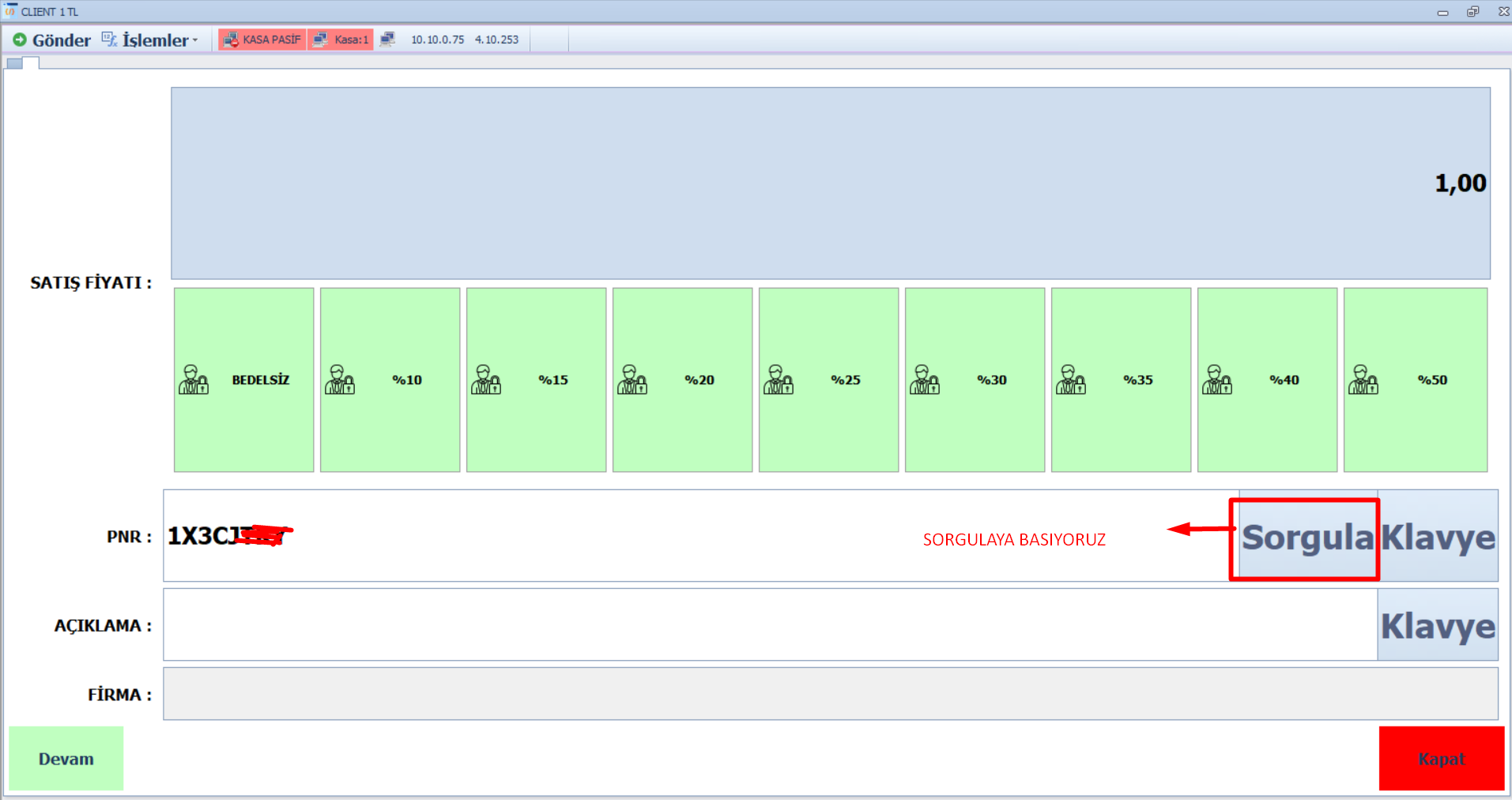Image resolution: width=1512 pixels, height=800 pixels.
Task: Select the %40 discount tile
Action: (x=1267, y=379)
